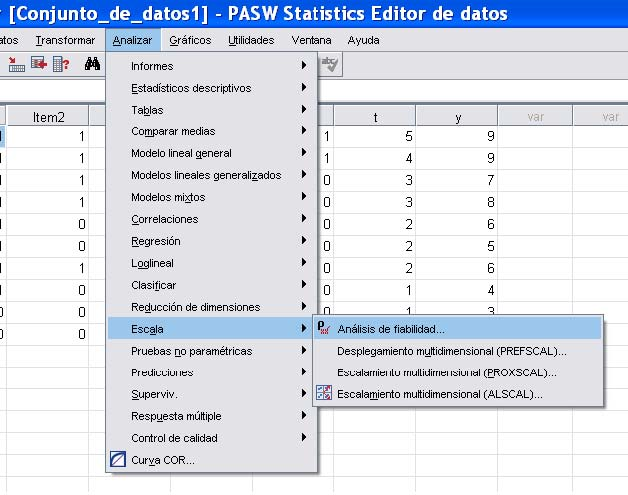Image resolution: width=628 pixels, height=495 pixels.
Task: Select the cell with value 4 in column t
Action: pos(375,158)
